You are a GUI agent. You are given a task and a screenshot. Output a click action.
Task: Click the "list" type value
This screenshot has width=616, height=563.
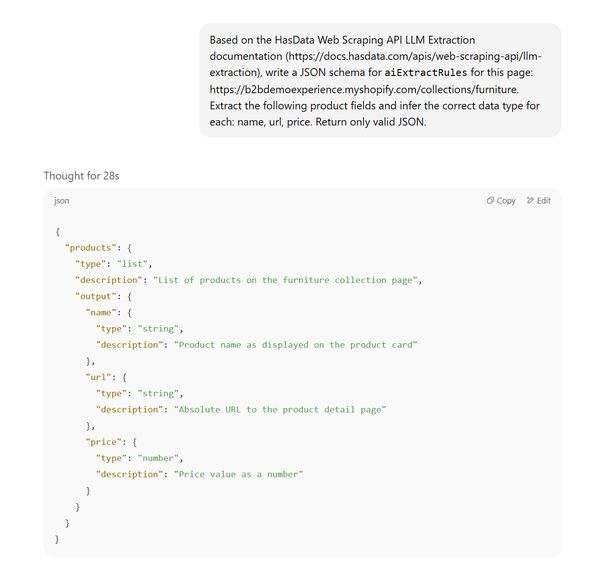coord(134,263)
